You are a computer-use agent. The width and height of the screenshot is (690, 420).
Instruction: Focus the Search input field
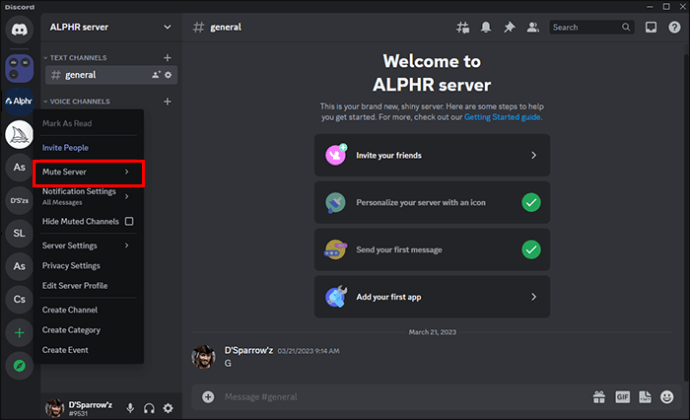click(591, 27)
